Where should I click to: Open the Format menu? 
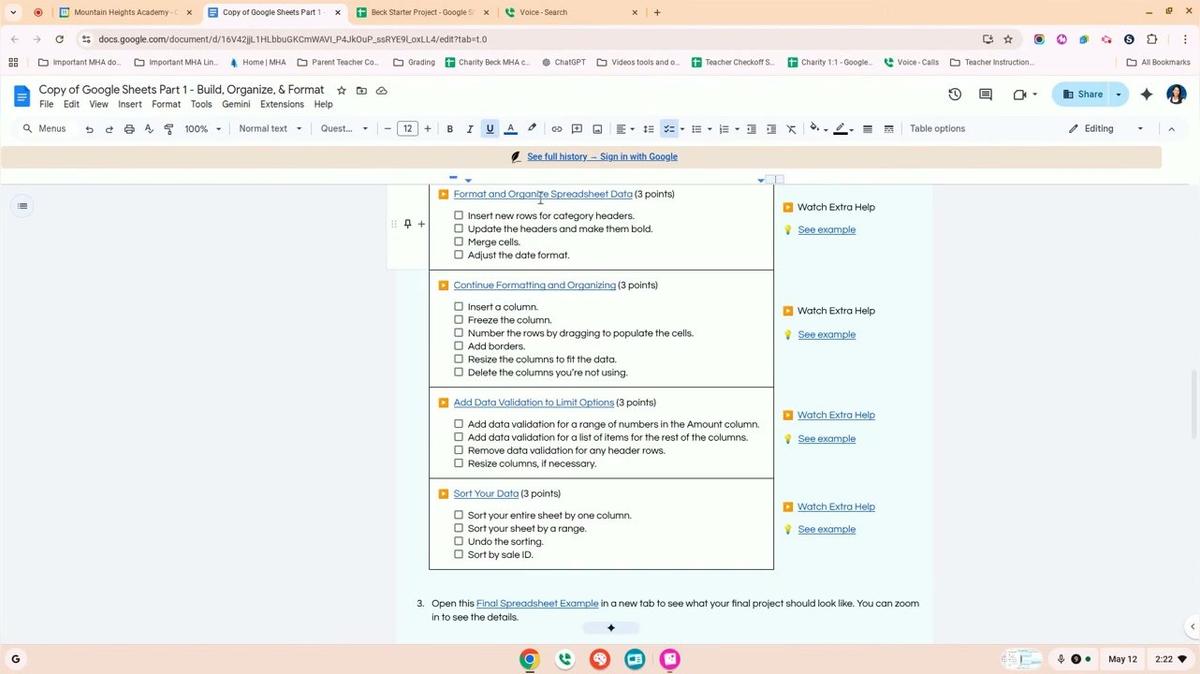[x=166, y=104]
